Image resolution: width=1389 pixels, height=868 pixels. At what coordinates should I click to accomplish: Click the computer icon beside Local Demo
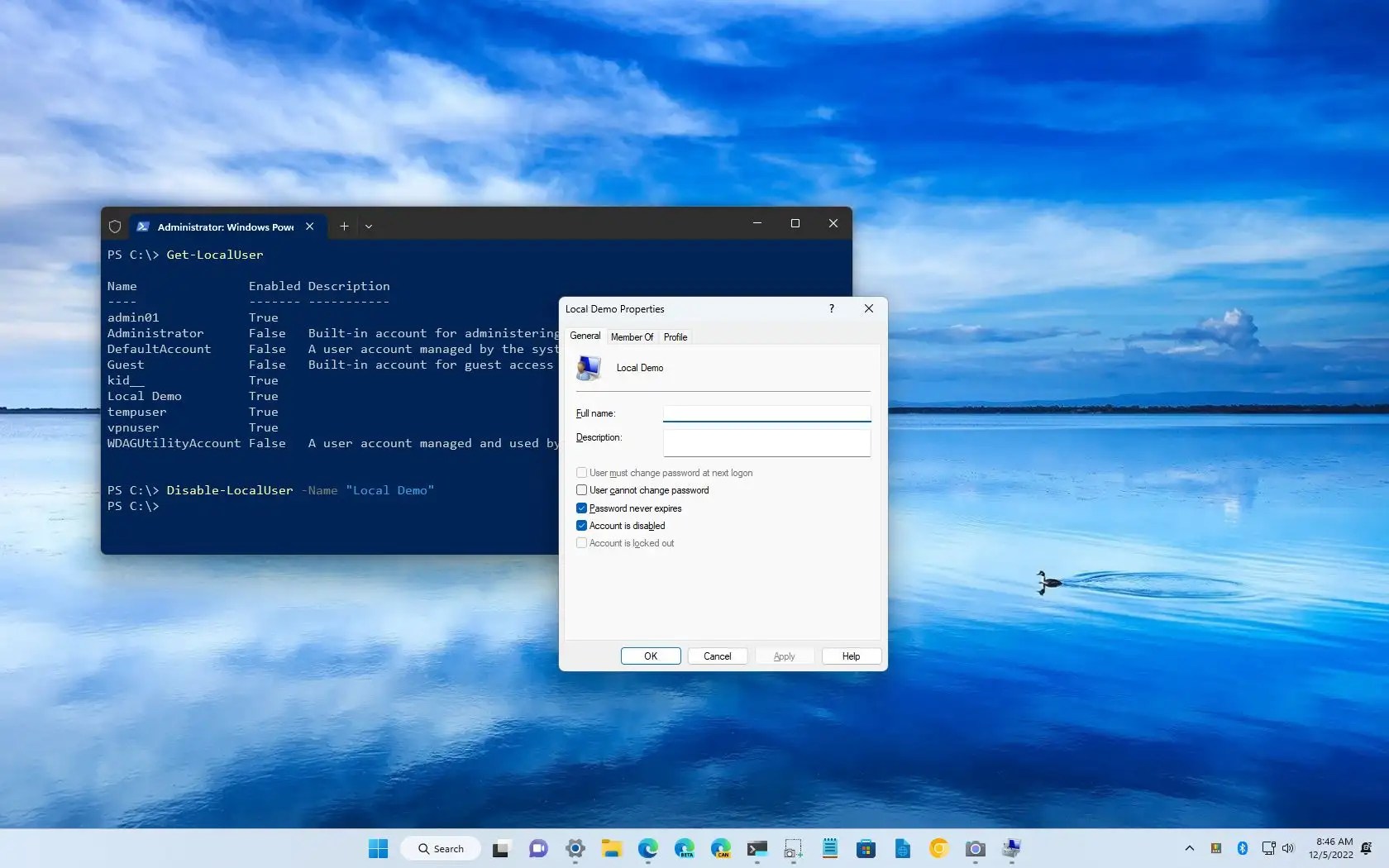click(x=588, y=369)
